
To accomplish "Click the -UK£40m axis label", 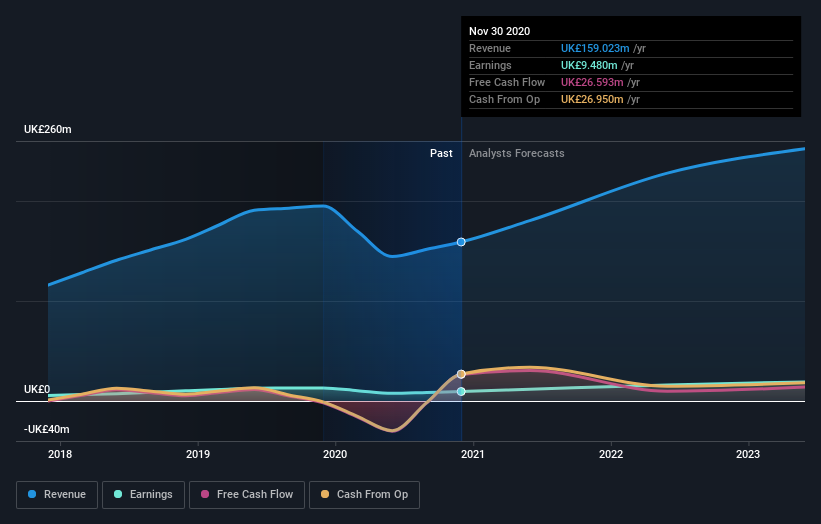I will click(x=47, y=429).
